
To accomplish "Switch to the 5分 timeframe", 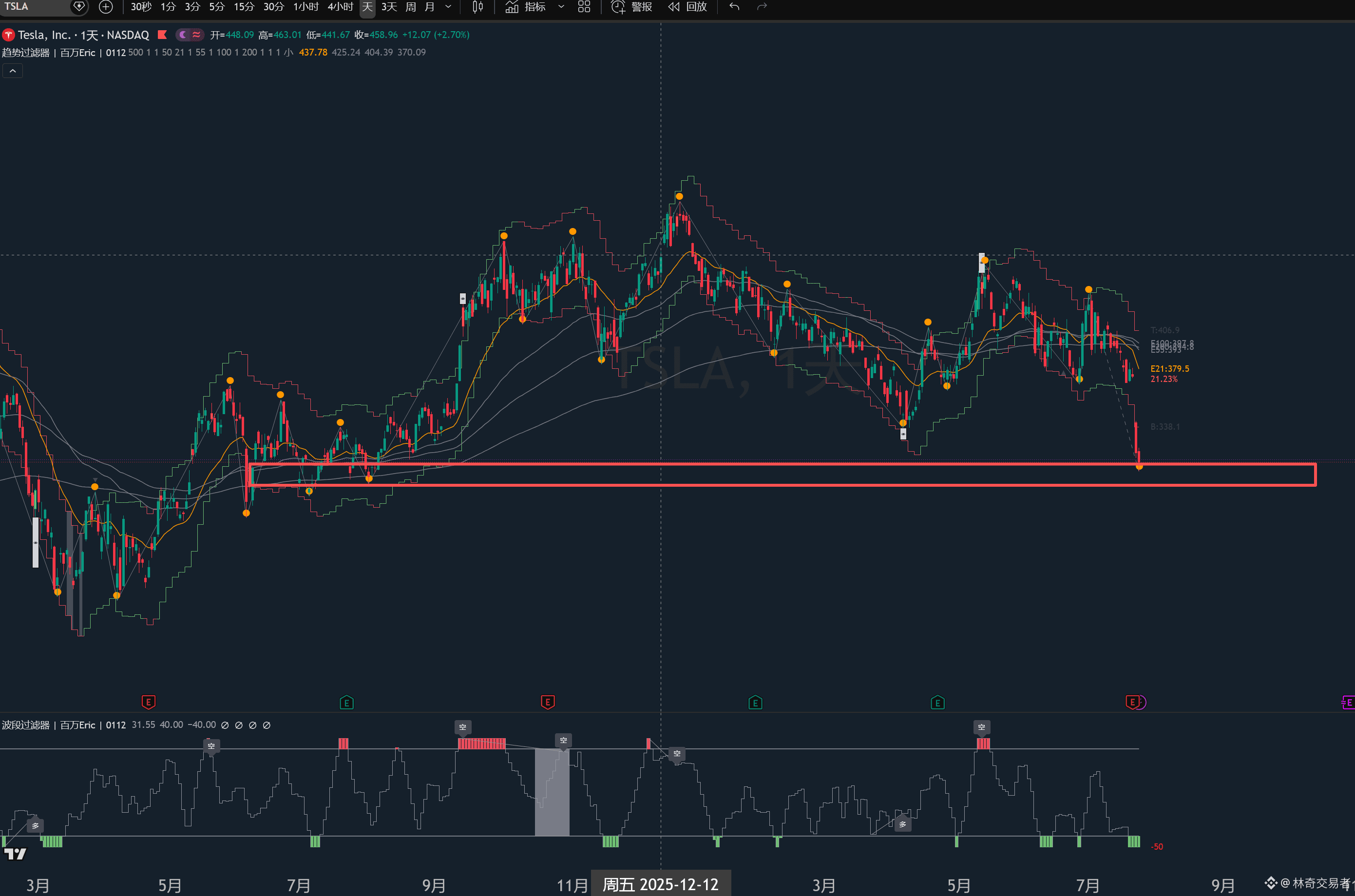I will click(x=217, y=7).
